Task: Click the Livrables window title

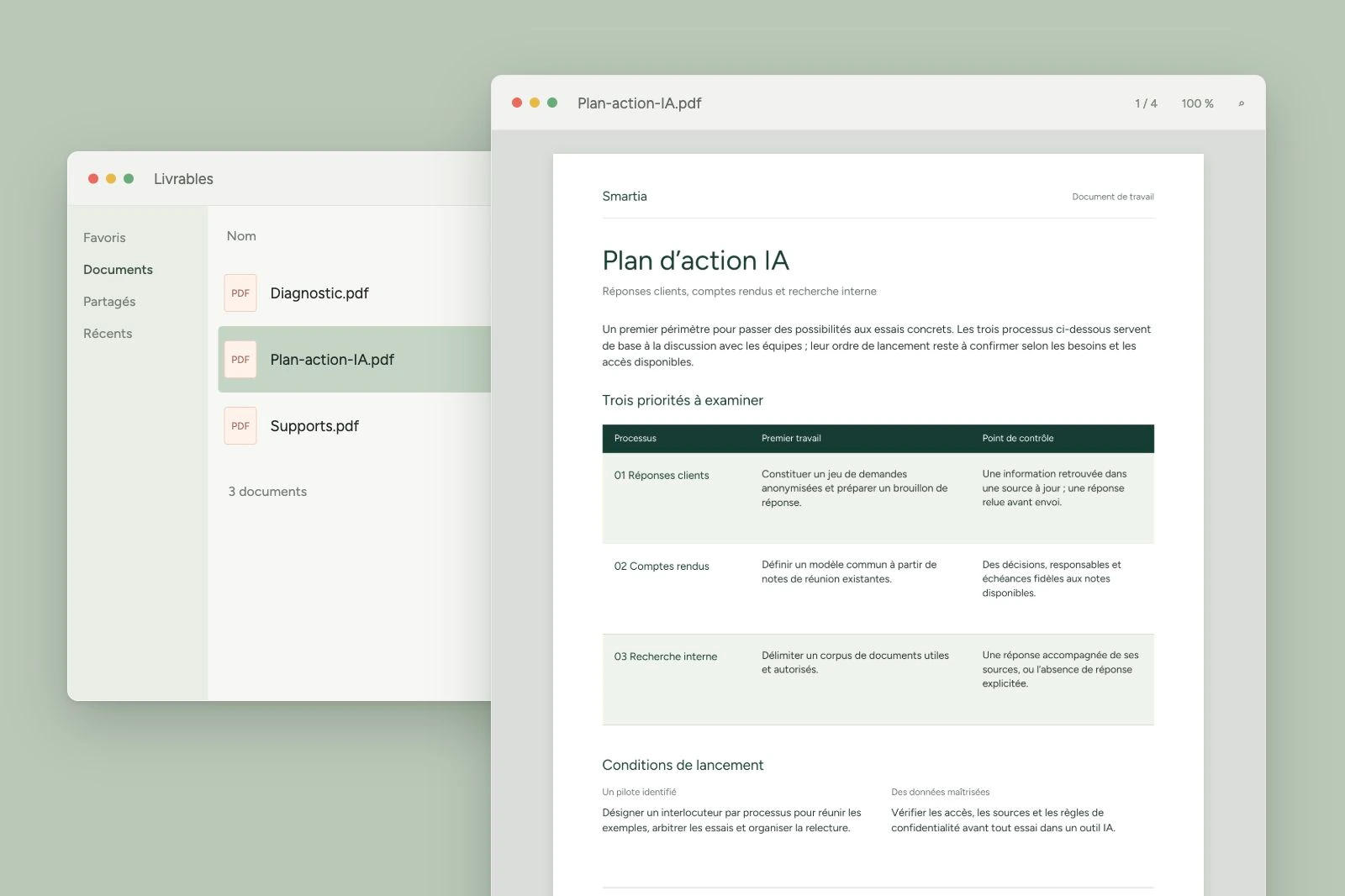Action: click(183, 179)
